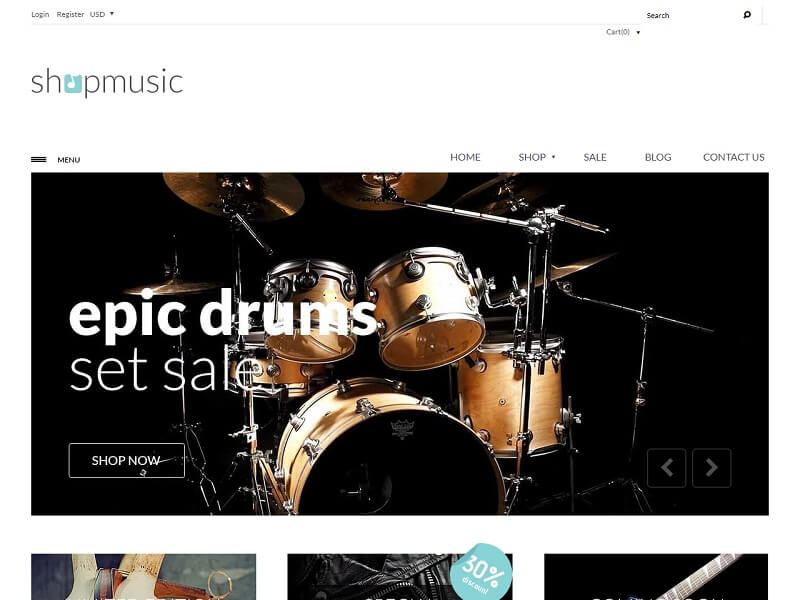Image resolution: width=800 pixels, height=600 pixels.
Task: Click the epic drums hero banner
Action: pyautogui.click(x=399, y=344)
